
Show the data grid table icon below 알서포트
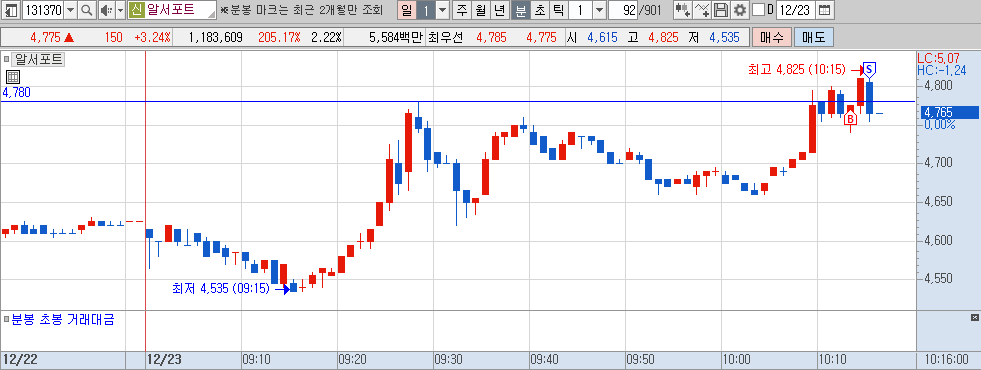coord(13,77)
